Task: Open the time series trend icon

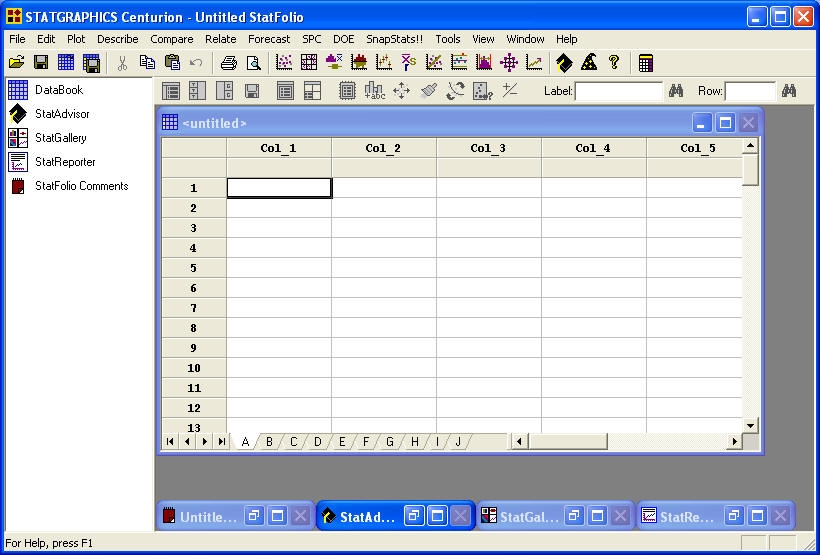Action: tap(534, 63)
